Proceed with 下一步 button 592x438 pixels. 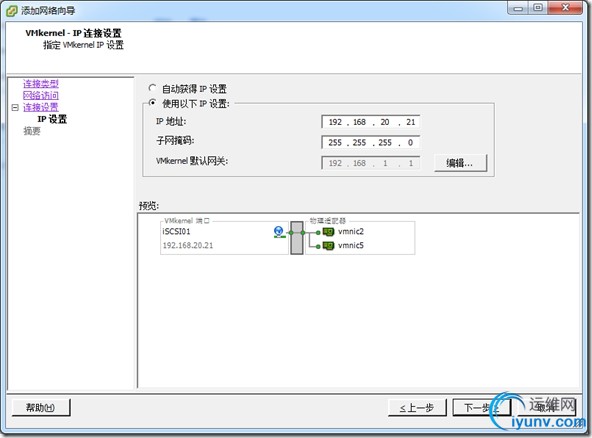pyautogui.click(x=482, y=408)
